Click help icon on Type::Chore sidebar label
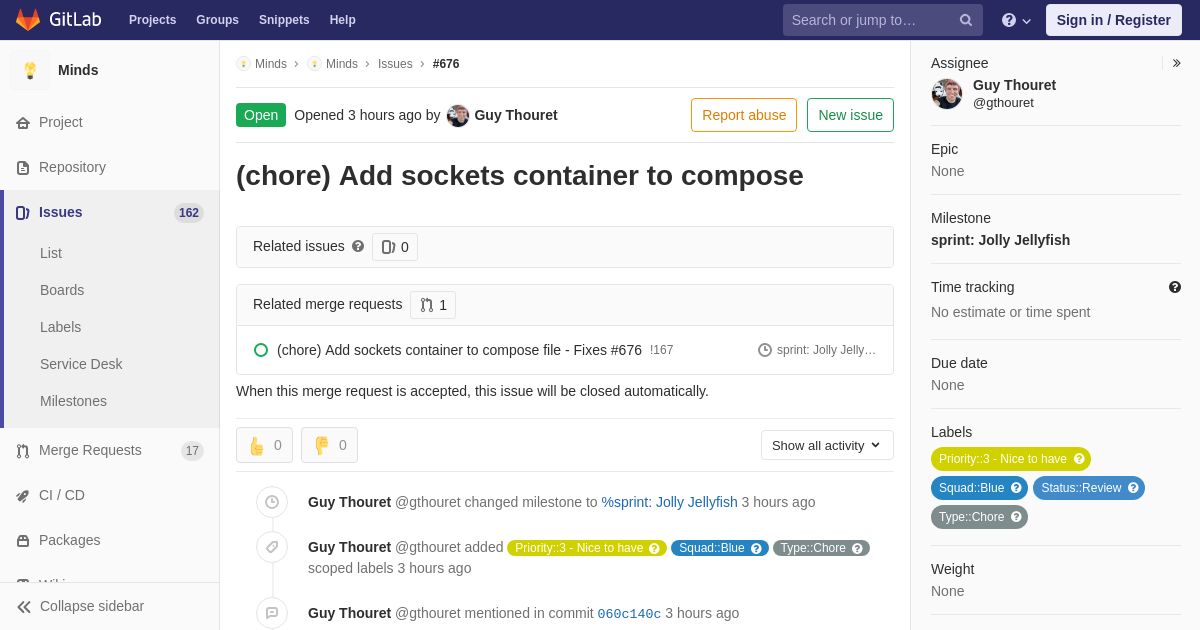The width and height of the screenshot is (1200, 630). [x=1016, y=517]
